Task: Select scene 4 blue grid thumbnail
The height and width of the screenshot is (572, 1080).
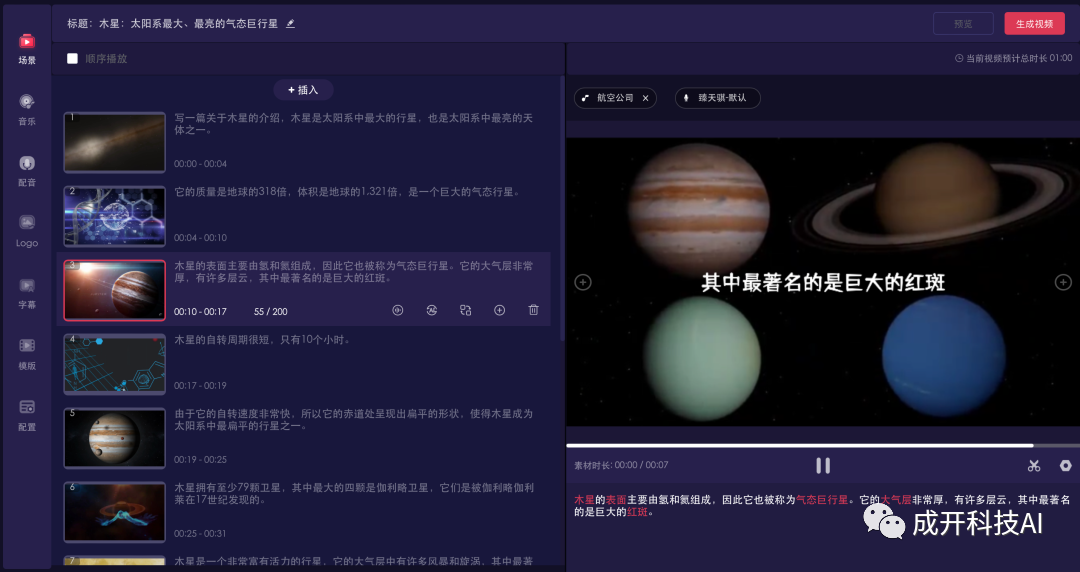Action: point(114,364)
